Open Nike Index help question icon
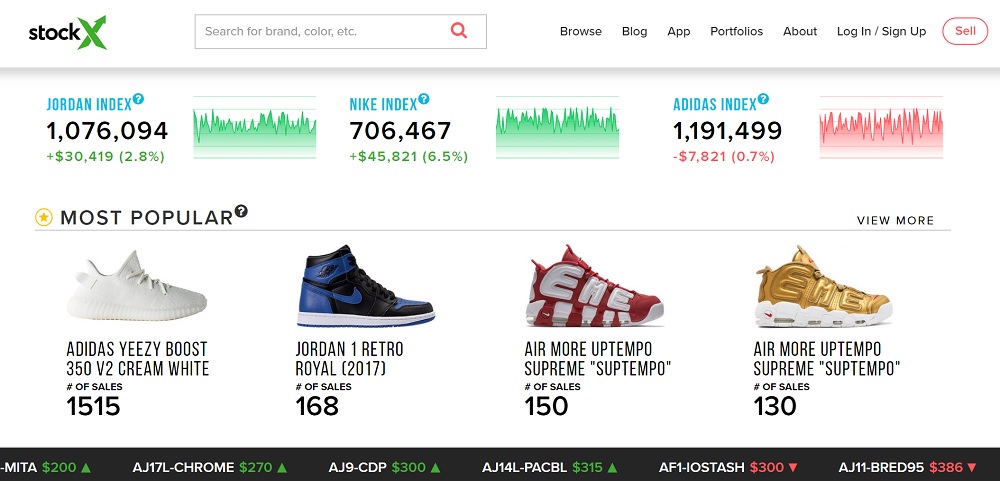 coord(424,99)
